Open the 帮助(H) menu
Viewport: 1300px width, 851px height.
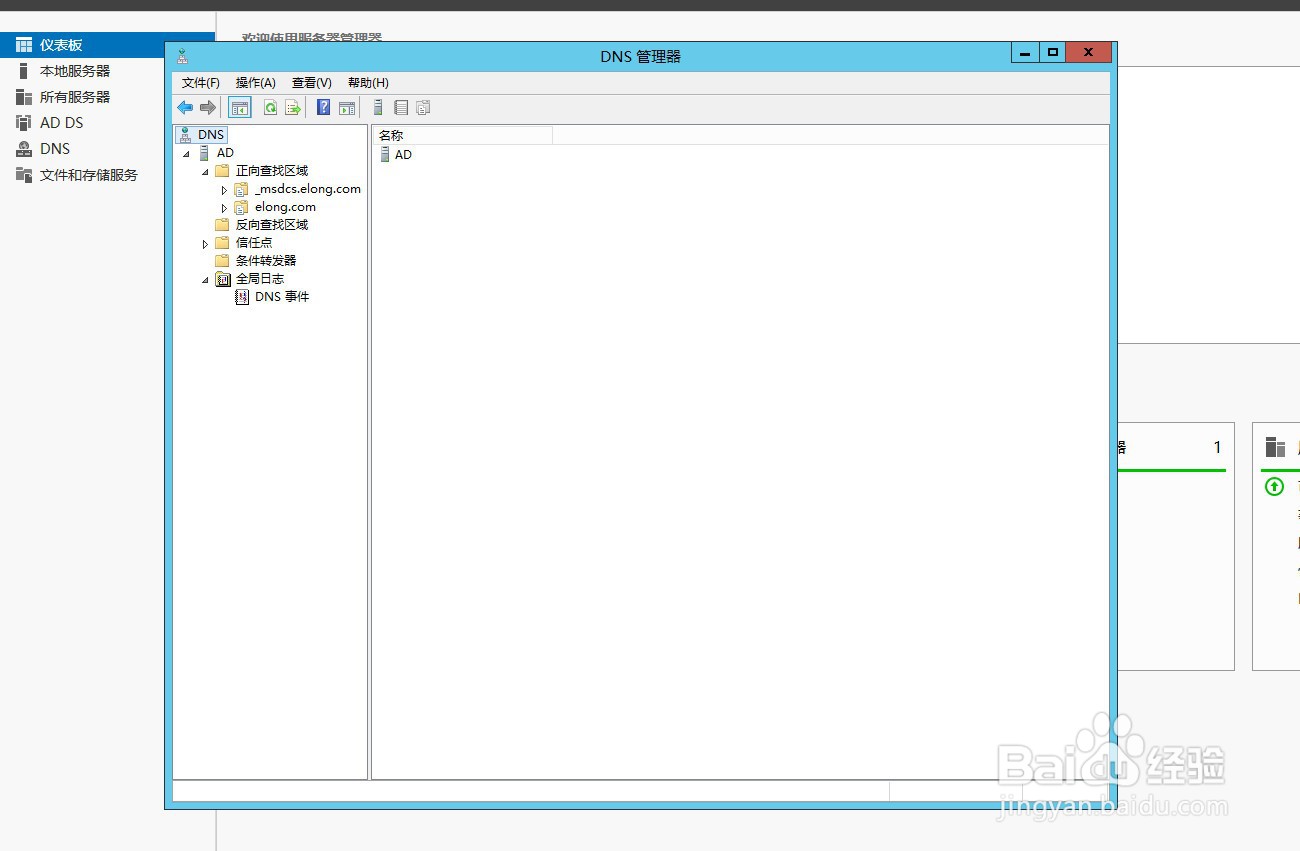coord(368,83)
